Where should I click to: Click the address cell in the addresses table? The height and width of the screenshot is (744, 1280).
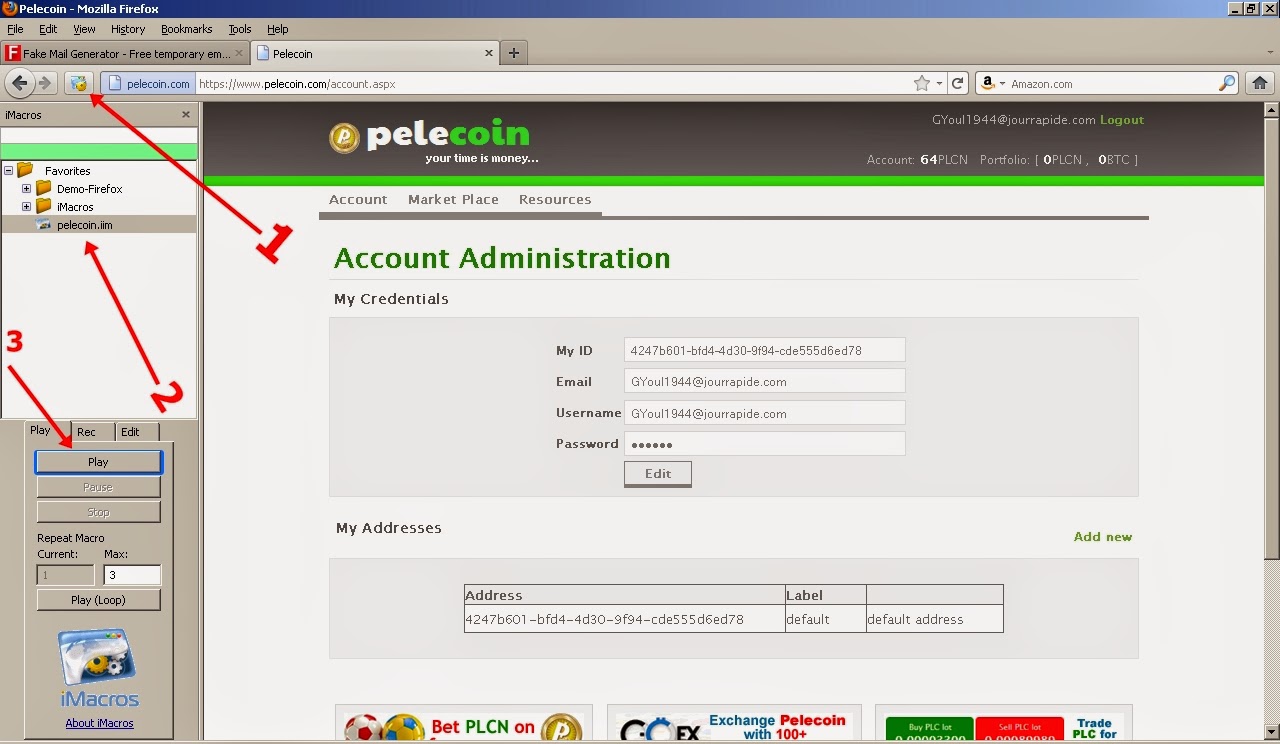[624, 619]
